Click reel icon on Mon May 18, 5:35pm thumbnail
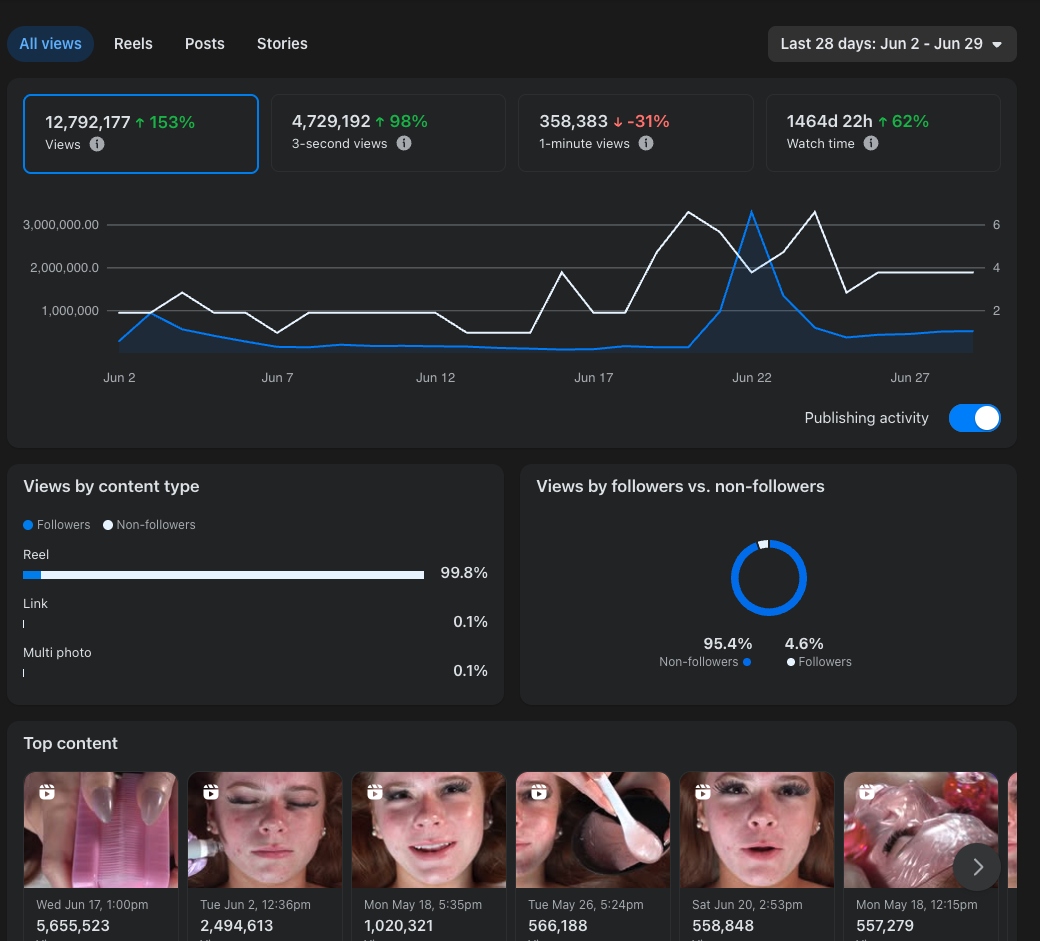The height and width of the screenshot is (941, 1040). pyautogui.click(x=375, y=792)
